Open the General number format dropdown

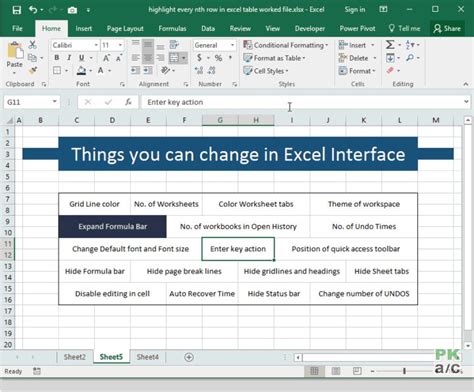pos(232,45)
